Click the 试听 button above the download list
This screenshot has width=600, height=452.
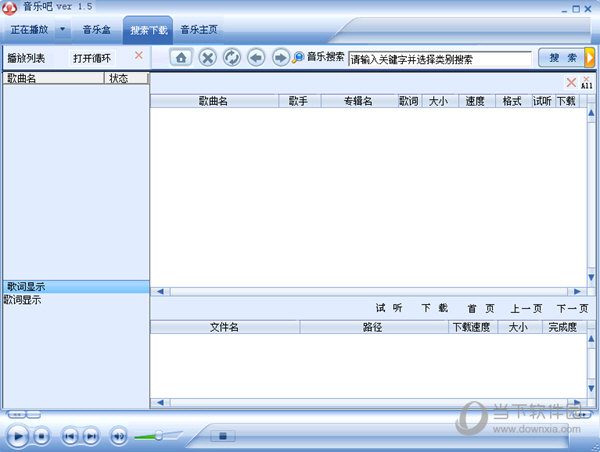[x=389, y=308]
